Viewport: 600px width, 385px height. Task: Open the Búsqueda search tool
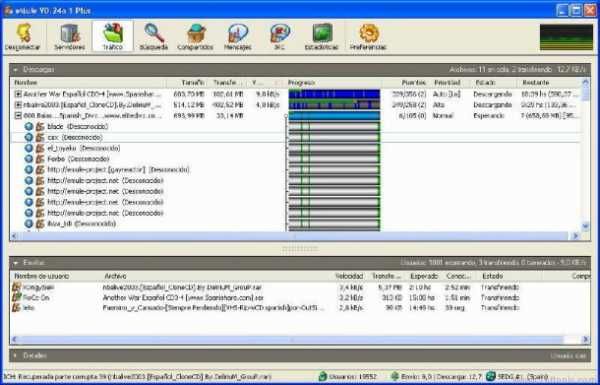[x=154, y=36]
